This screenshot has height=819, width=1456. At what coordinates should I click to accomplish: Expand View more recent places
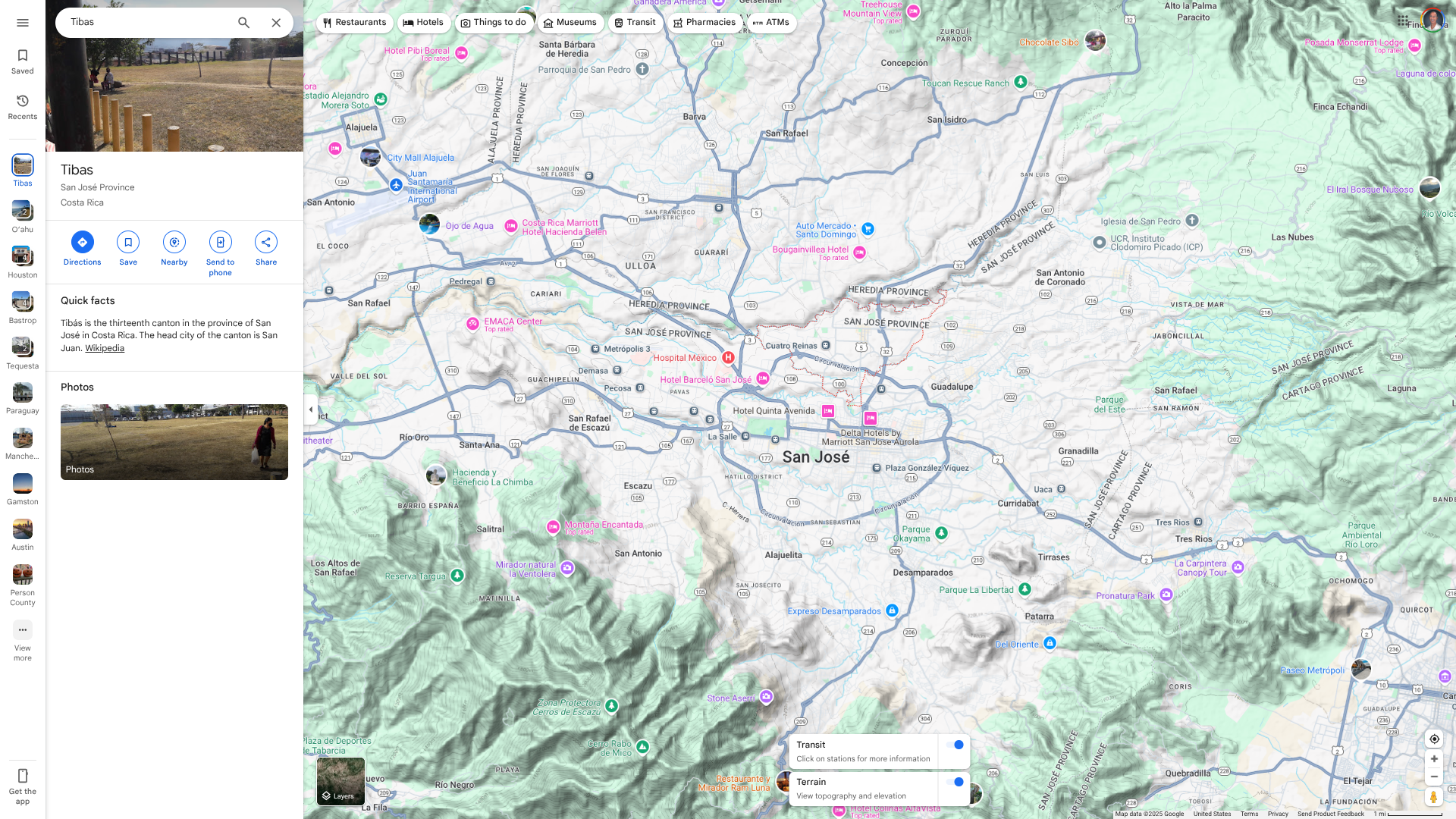[23, 630]
